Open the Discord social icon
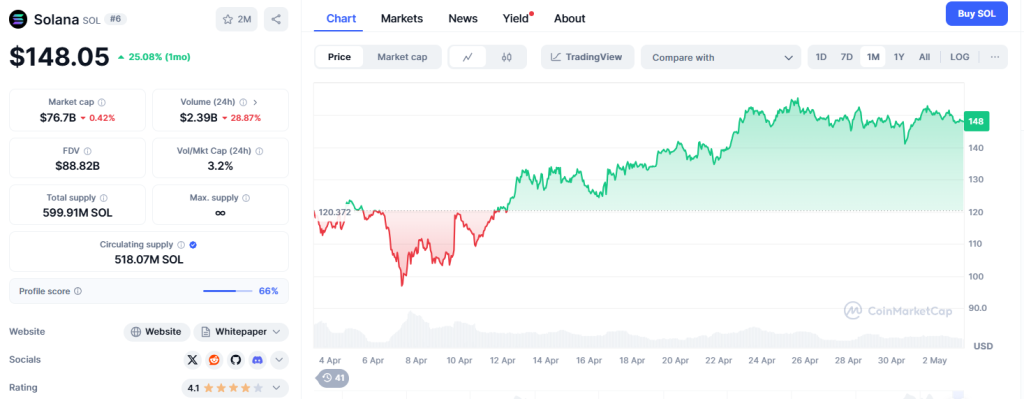Image resolution: width=1024 pixels, height=399 pixels. tap(257, 359)
